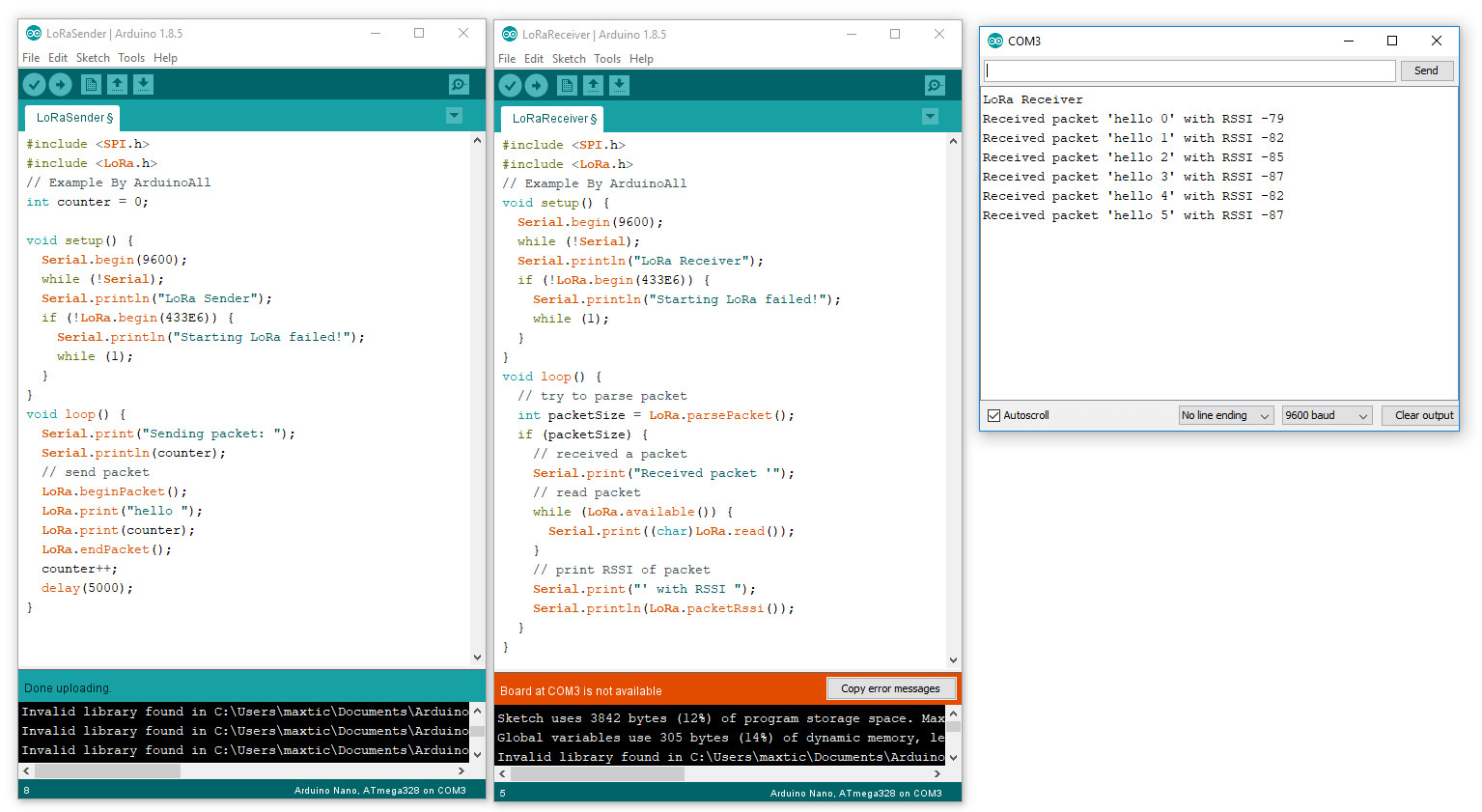Screen dimensions: 1482x812
Task: Click Verify icon in LoRaSender window
Action: pyautogui.click(x=34, y=85)
